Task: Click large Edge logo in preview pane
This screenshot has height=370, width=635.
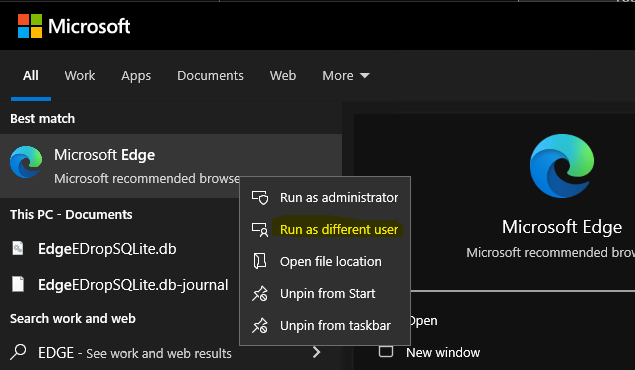Action: coord(562,166)
